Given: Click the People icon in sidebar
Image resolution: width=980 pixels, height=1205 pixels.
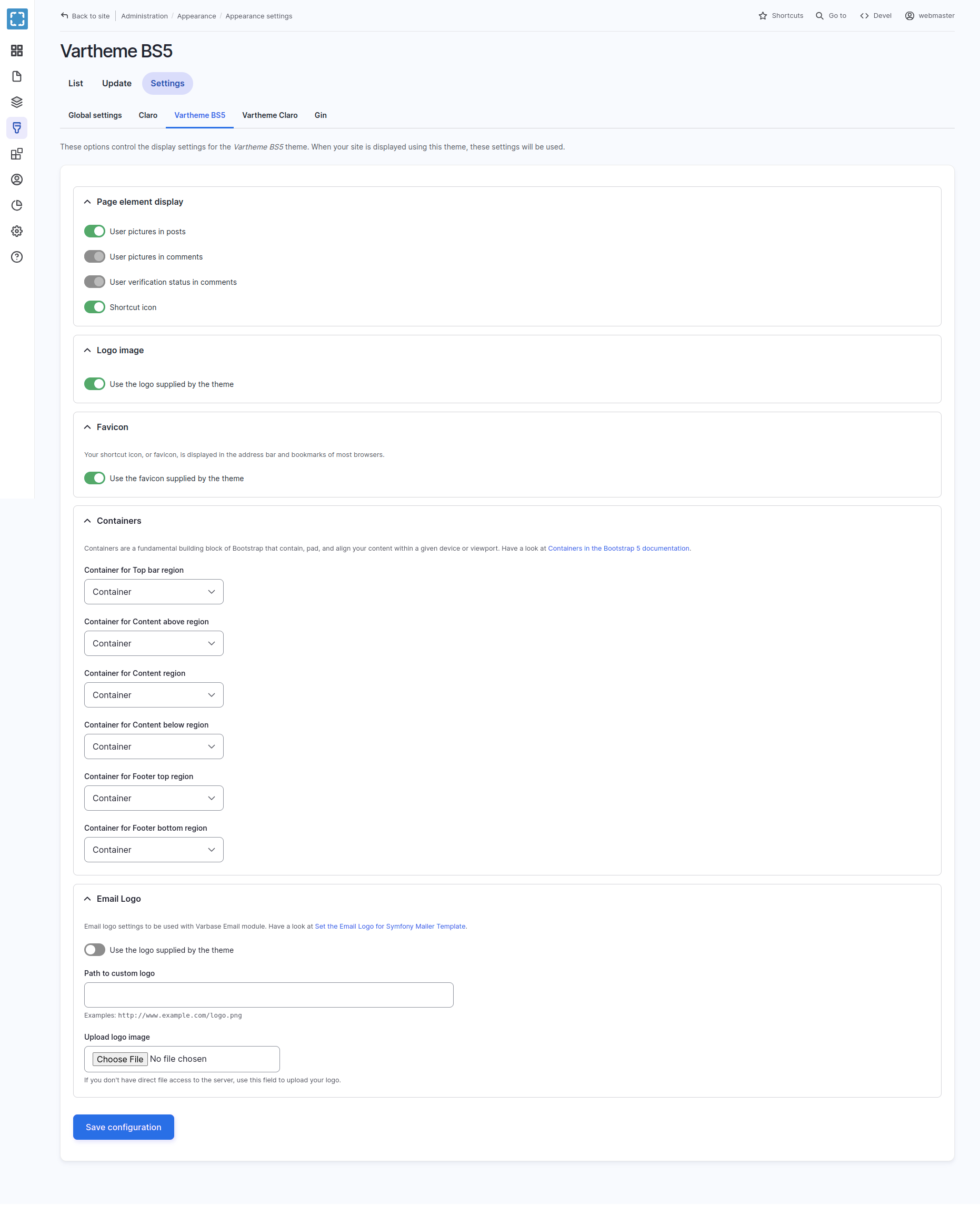Looking at the screenshot, I should (x=17, y=180).
